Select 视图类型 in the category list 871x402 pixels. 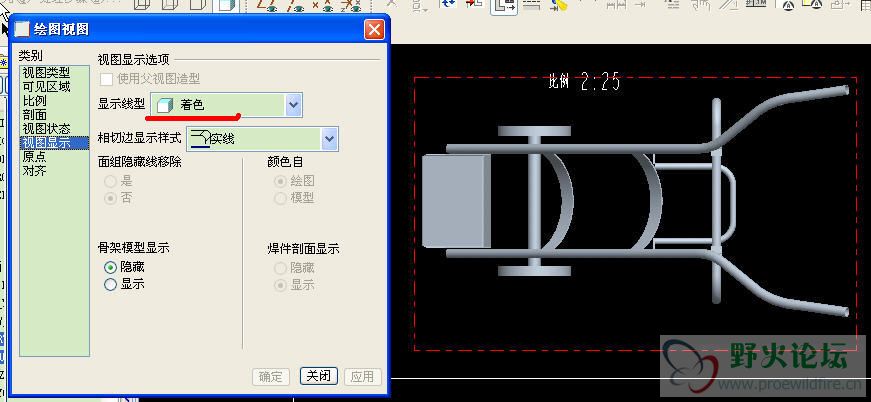coord(46,73)
